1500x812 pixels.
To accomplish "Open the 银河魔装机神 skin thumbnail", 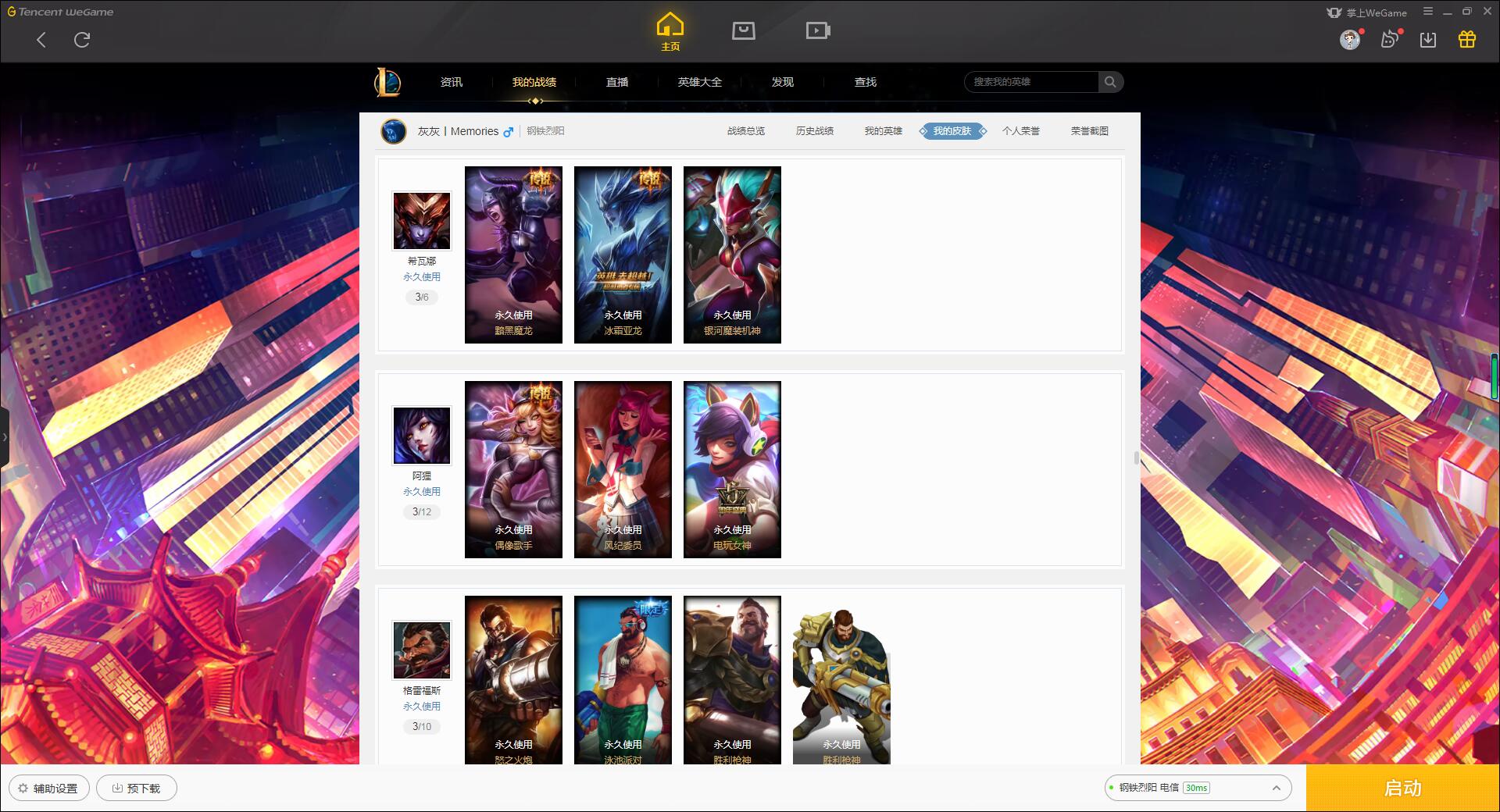I will pyautogui.click(x=732, y=255).
